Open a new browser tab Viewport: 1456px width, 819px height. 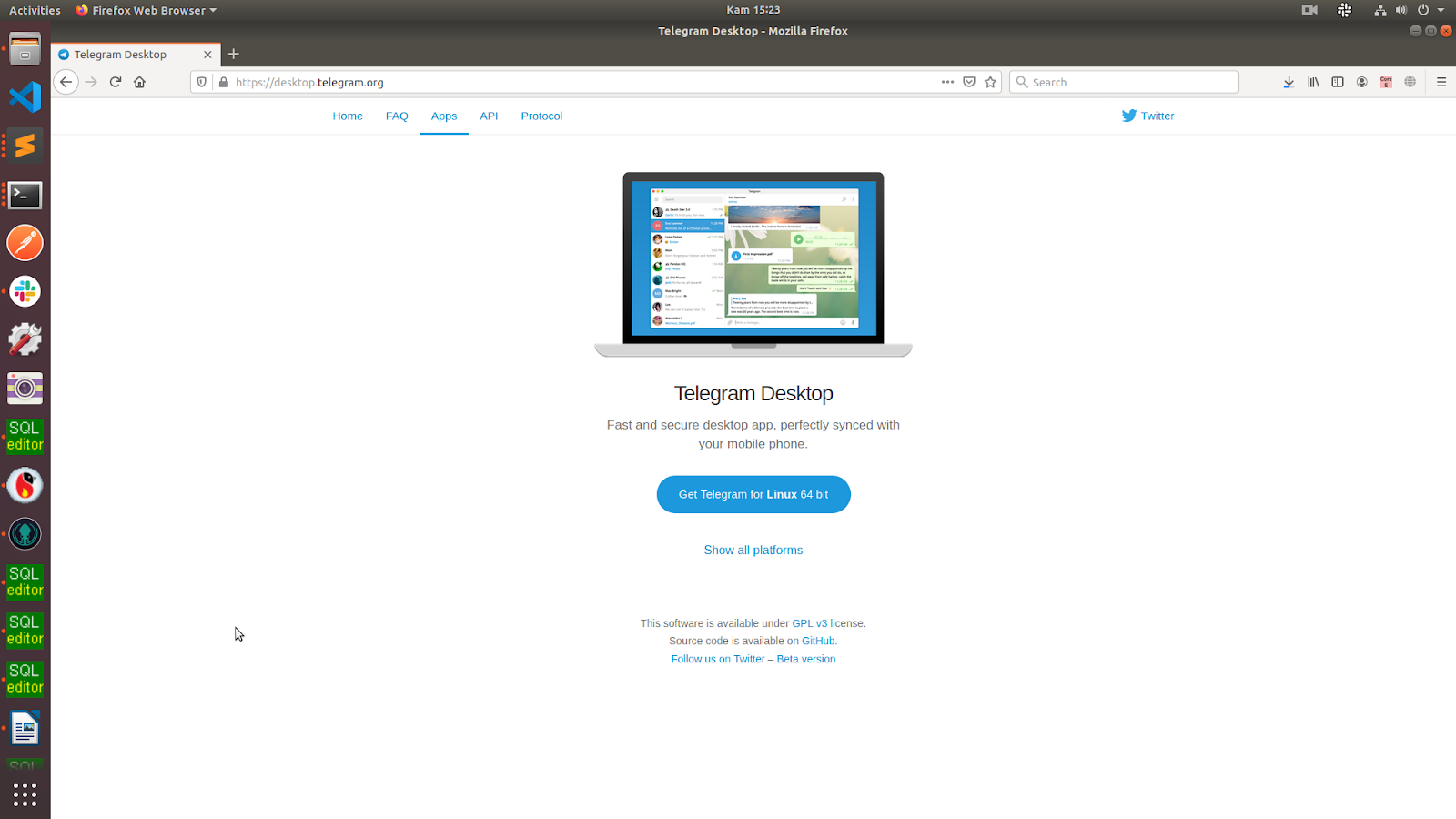[234, 54]
